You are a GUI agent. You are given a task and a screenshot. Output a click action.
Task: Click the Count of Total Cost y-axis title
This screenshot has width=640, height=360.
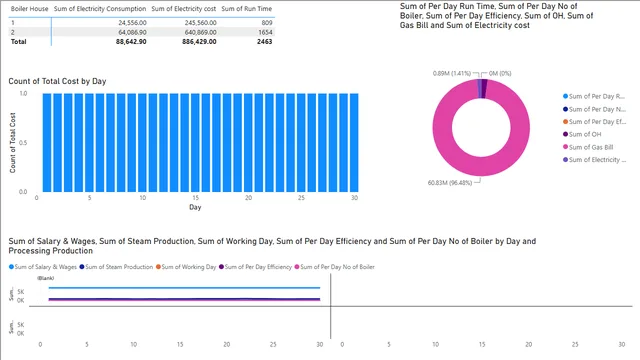point(13,142)
